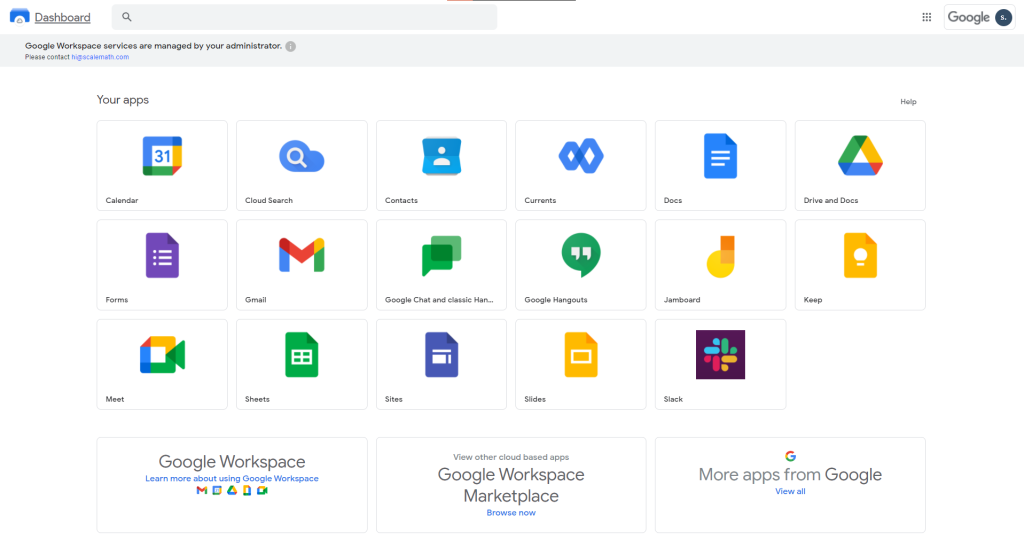Open the Sites app icon

(441, 354)
